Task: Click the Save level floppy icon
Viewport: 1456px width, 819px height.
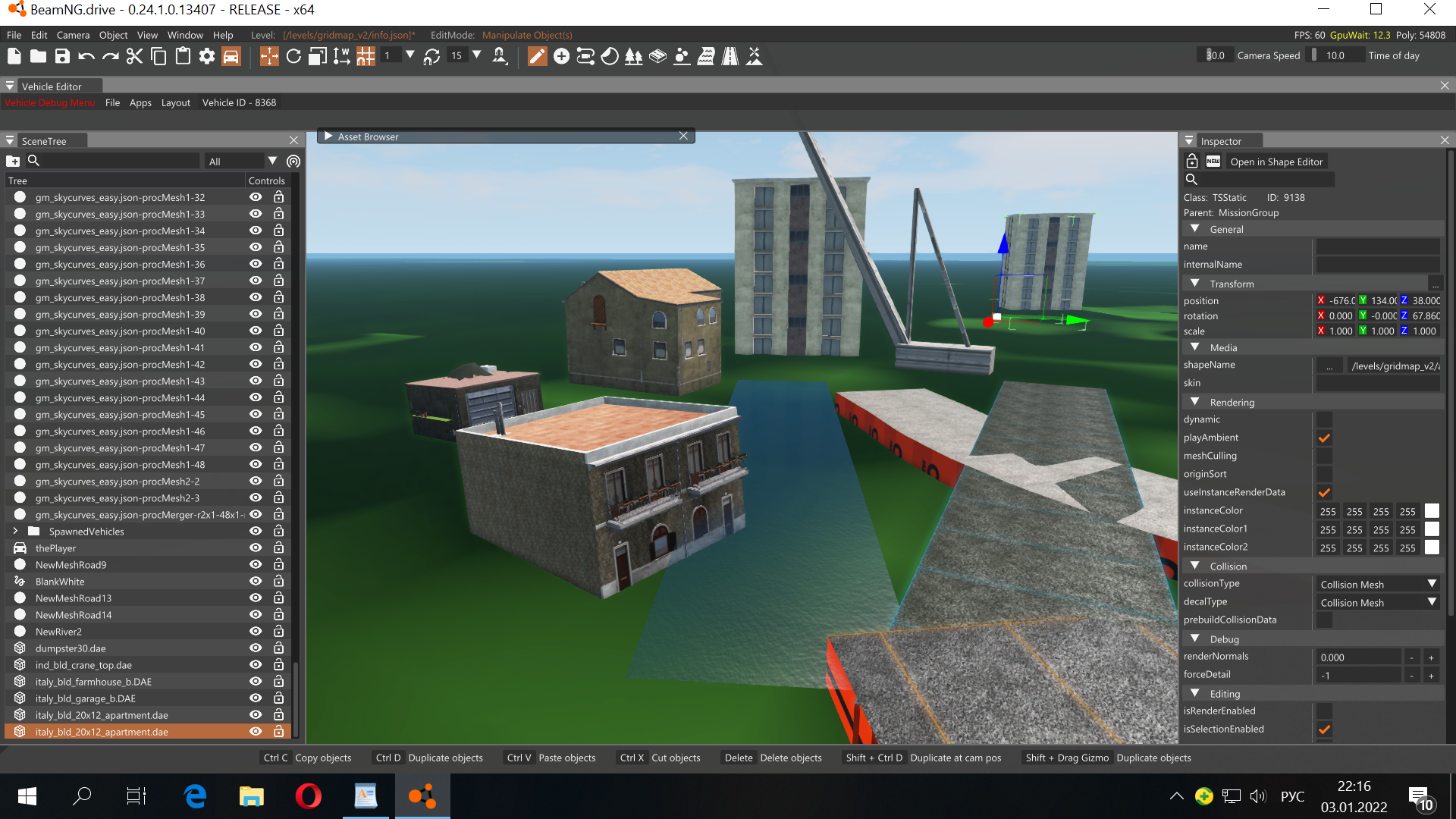Action: (62, 56)
